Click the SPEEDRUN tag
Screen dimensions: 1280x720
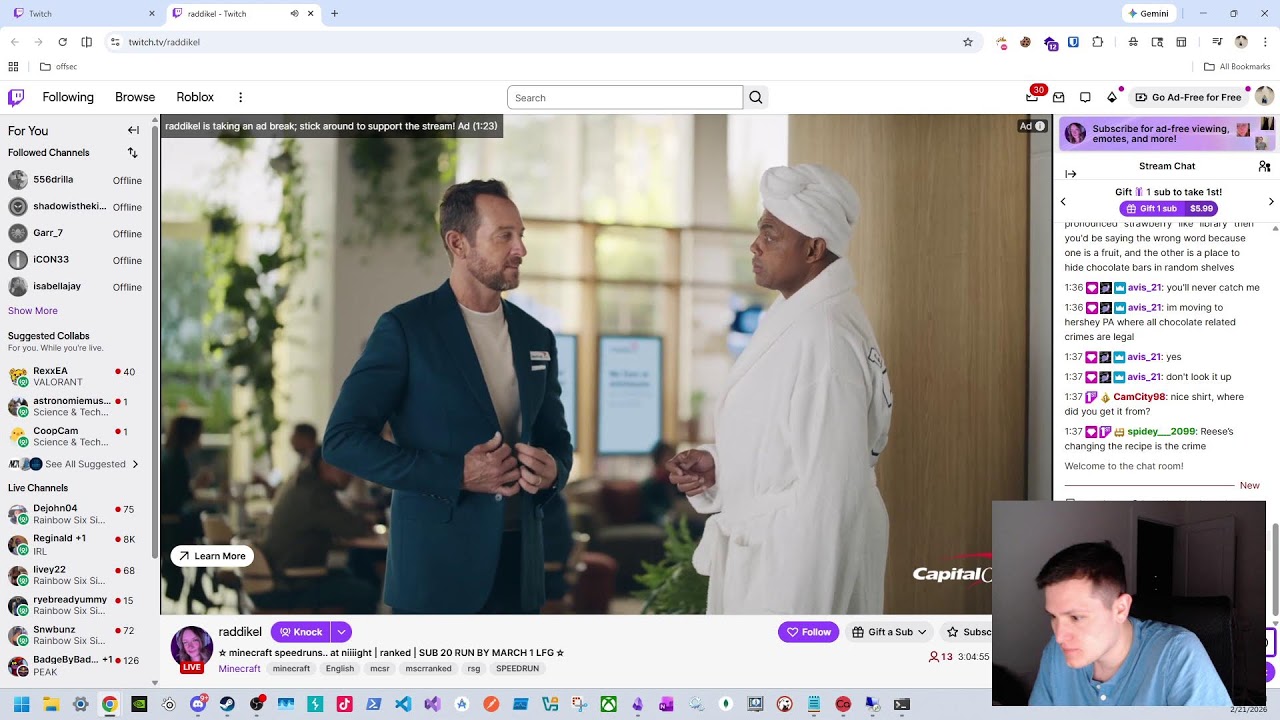(x=517, y=668)
